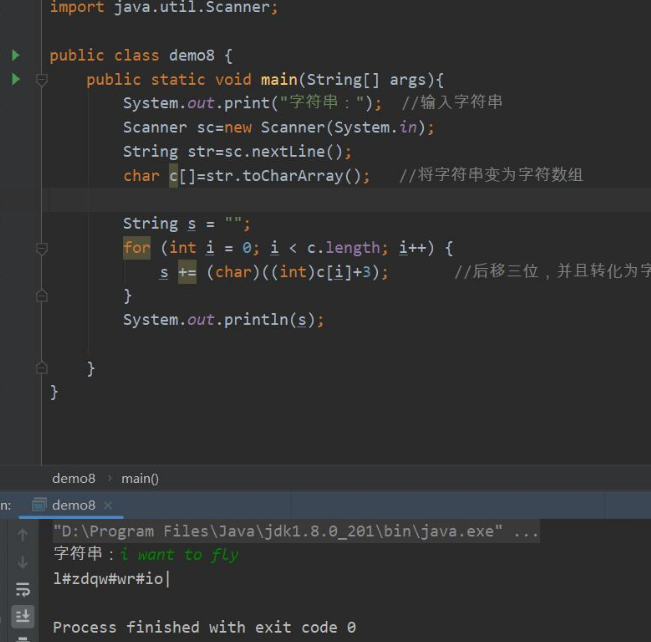Click the println(s) statement
The image size is (651, 642).
pos(223,320)
